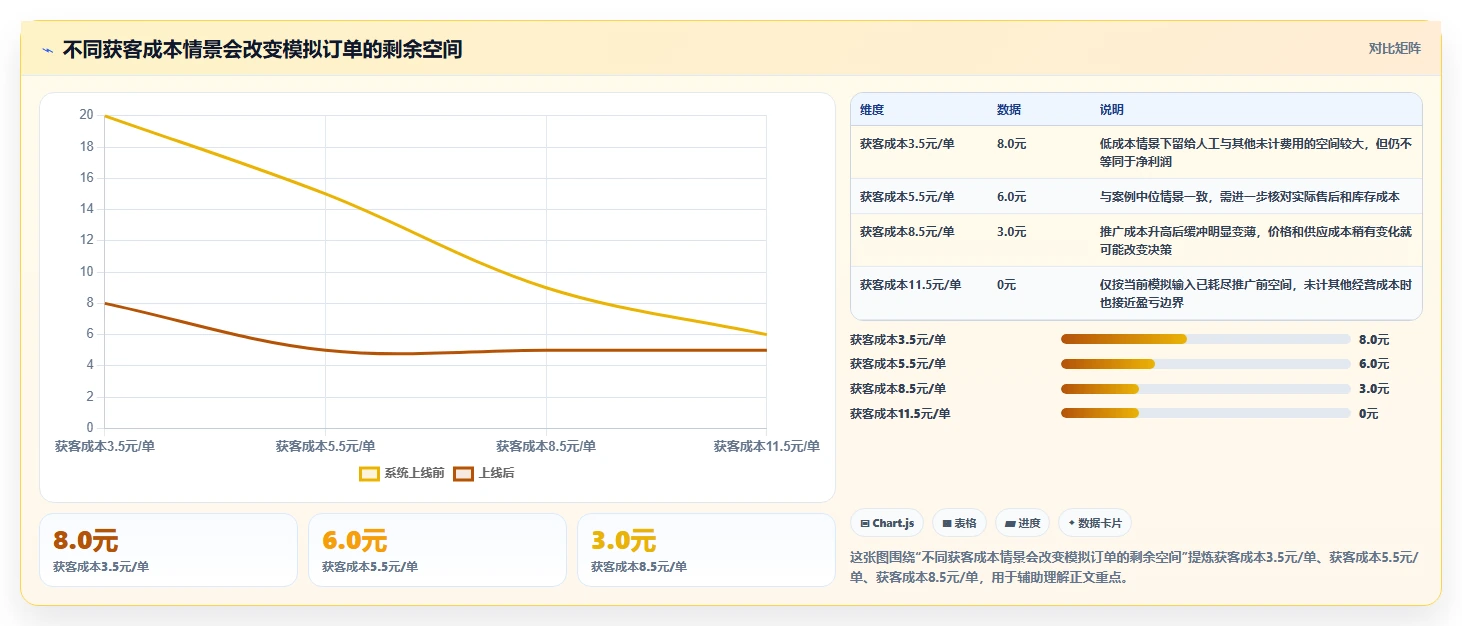Image resolution: width=1462 pixels, height=626 pixels.
Task: Click progress label 获客成本11.5元/单
Action: click(900, 414)
